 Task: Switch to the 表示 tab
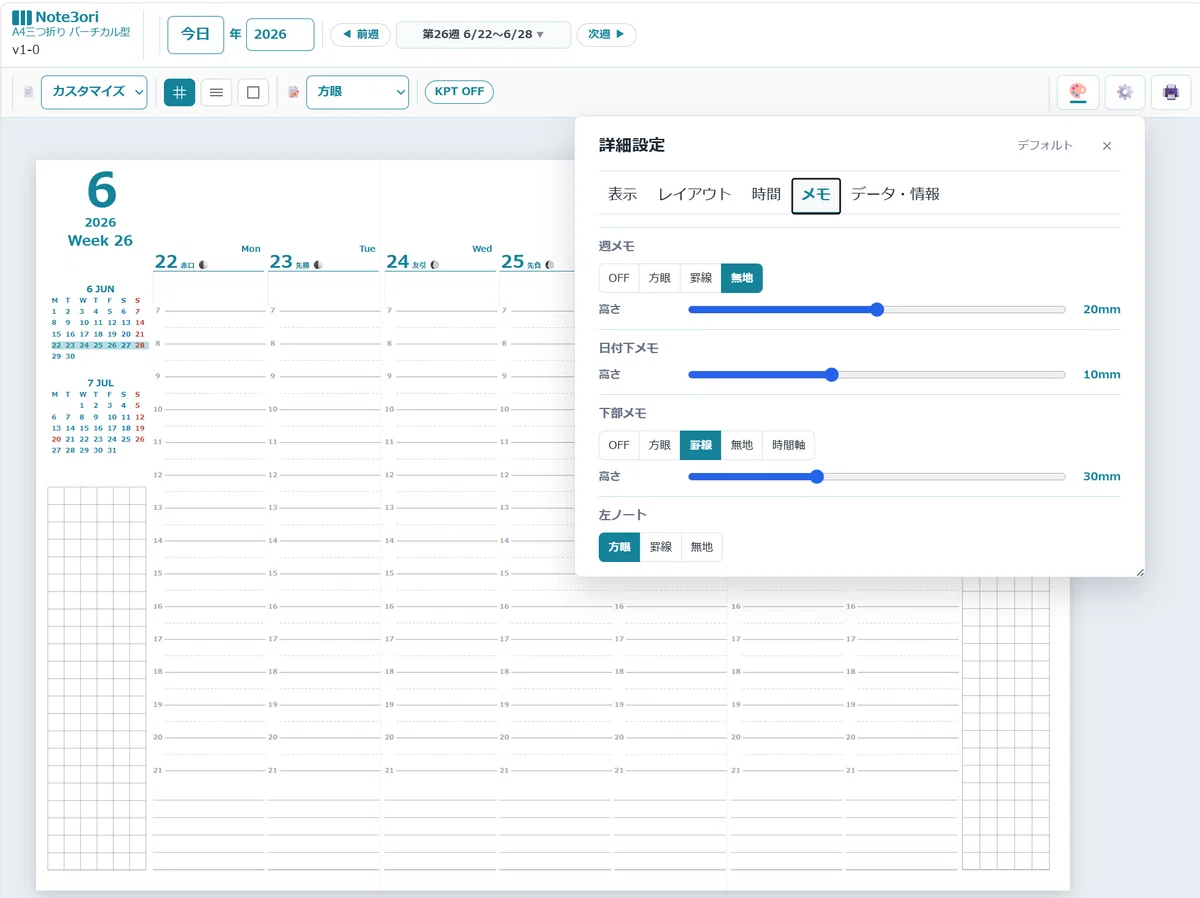point(622,195)
